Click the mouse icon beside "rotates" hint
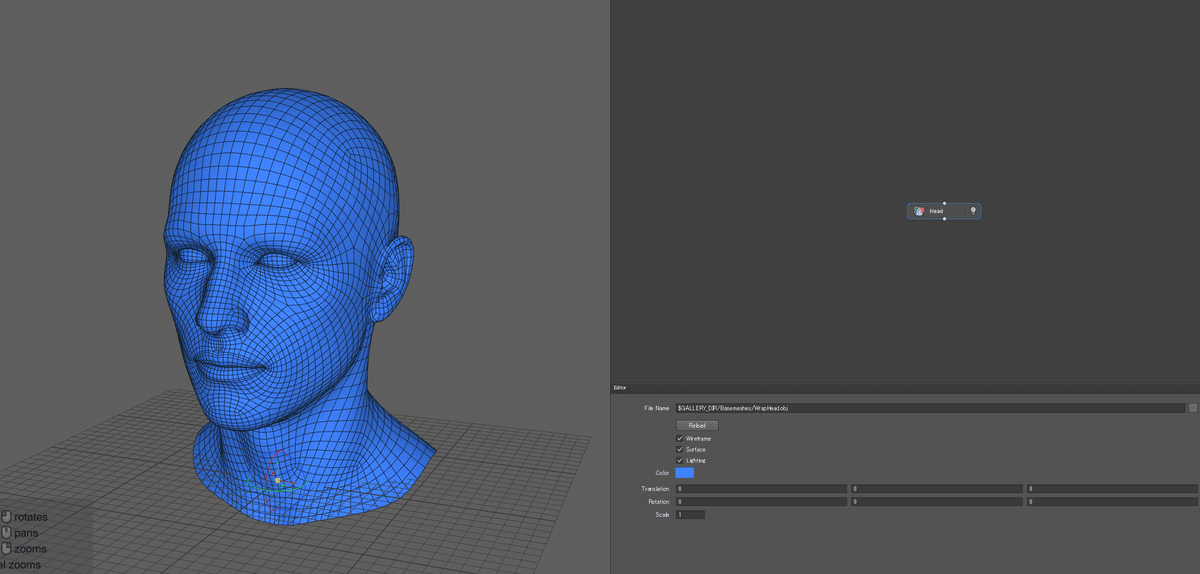The height and width of the screenshot is (574, 1200). [x=6, y=517]
